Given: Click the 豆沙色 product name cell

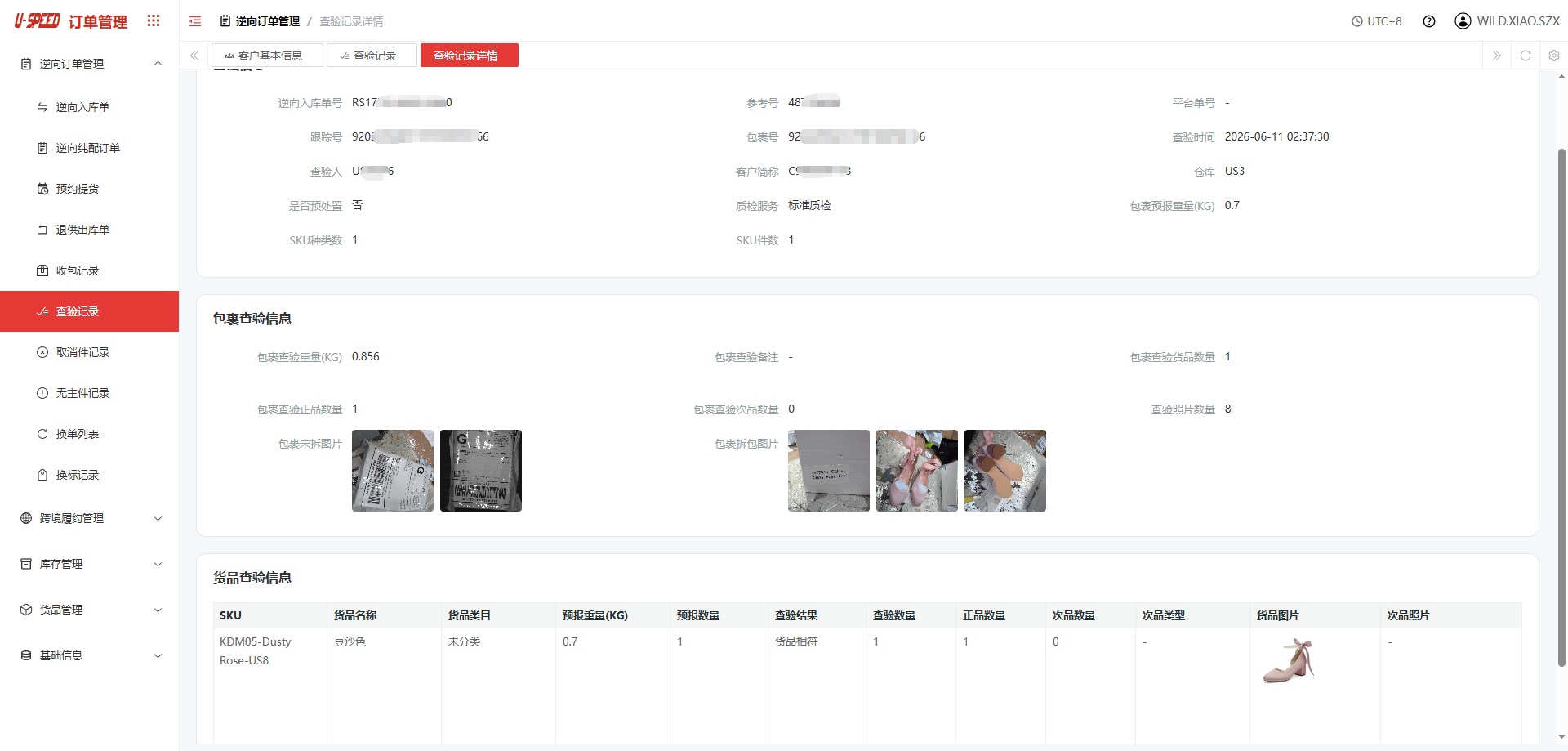Looking at the screenshot, I should tap(350, 641).
